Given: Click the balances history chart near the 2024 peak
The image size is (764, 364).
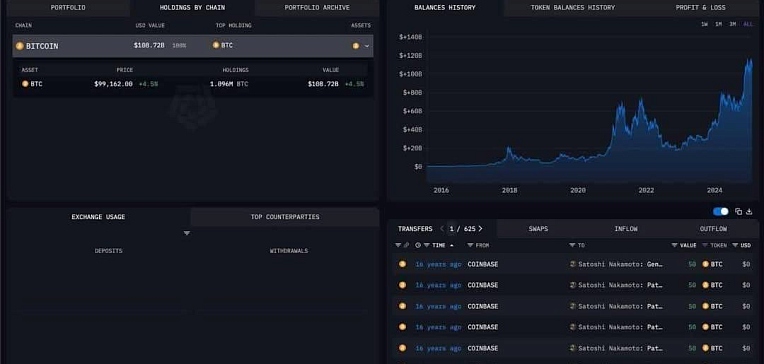Looking at the screenshot, I should pyautogui.click(x=748, y=63).
